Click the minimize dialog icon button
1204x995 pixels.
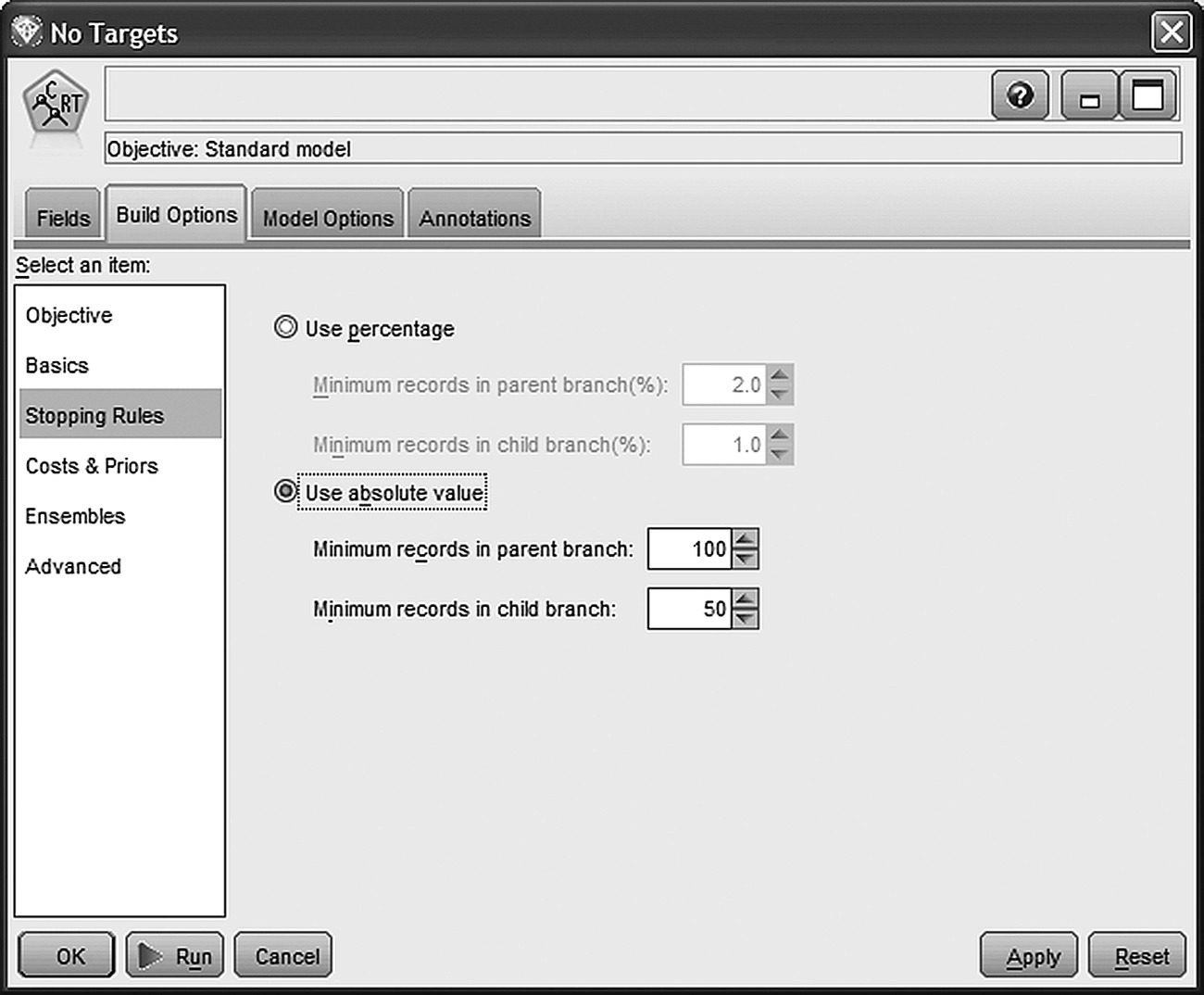pos(1090,95)
